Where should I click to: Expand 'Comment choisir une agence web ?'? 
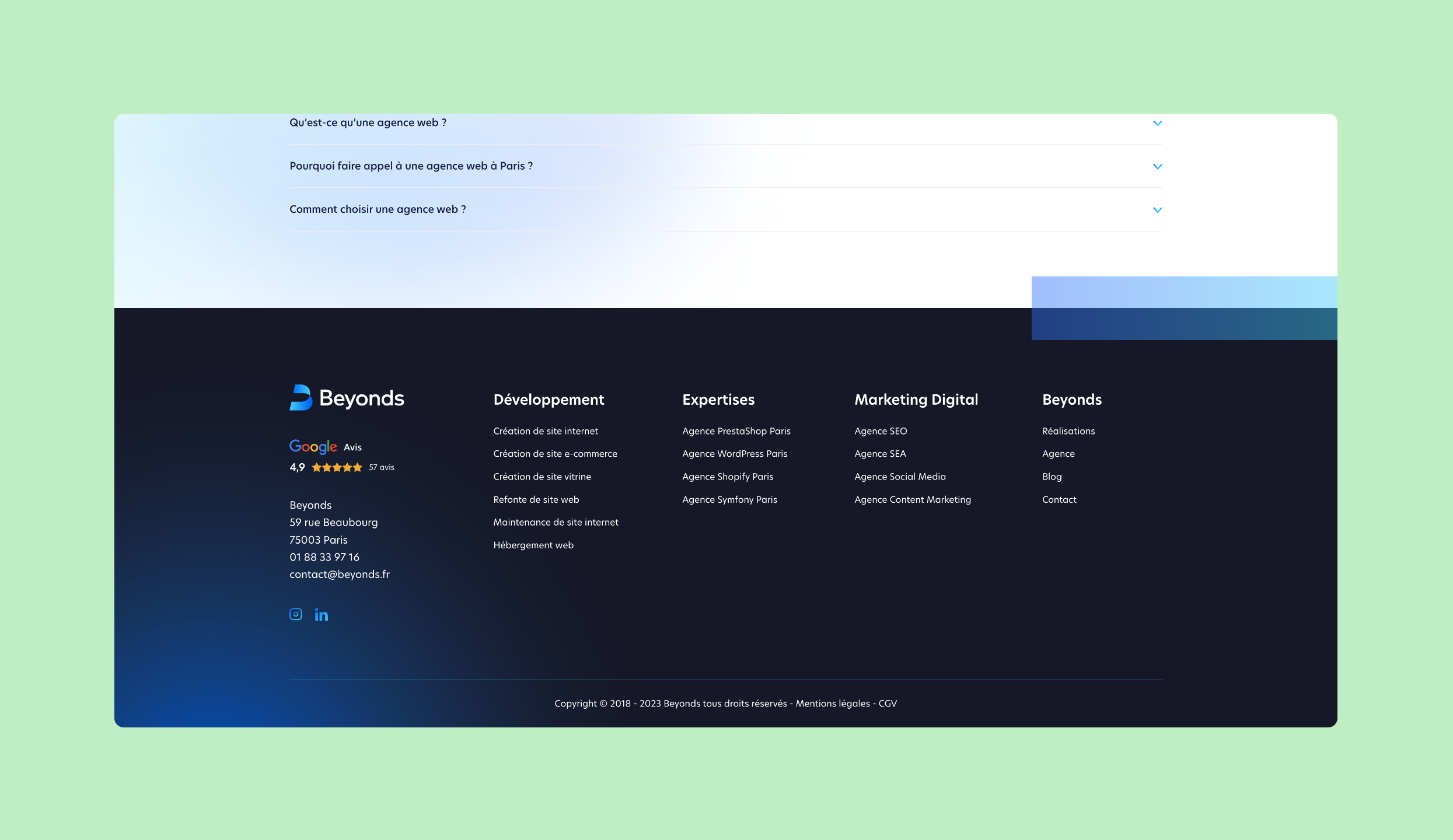pos(378,209)
